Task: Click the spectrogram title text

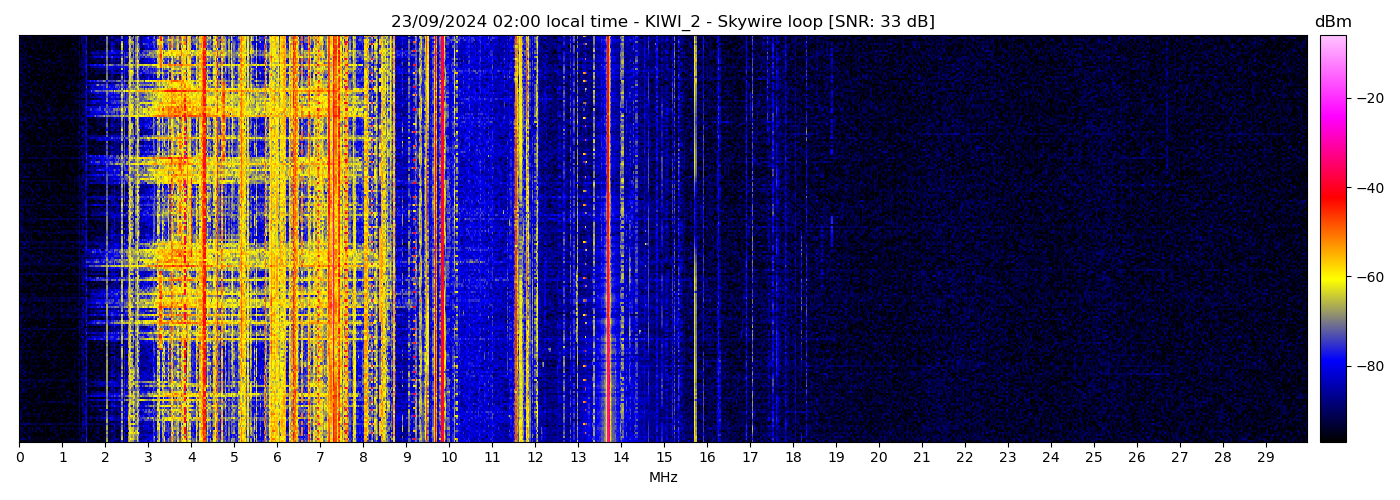Action: click(x=662, y=22)
